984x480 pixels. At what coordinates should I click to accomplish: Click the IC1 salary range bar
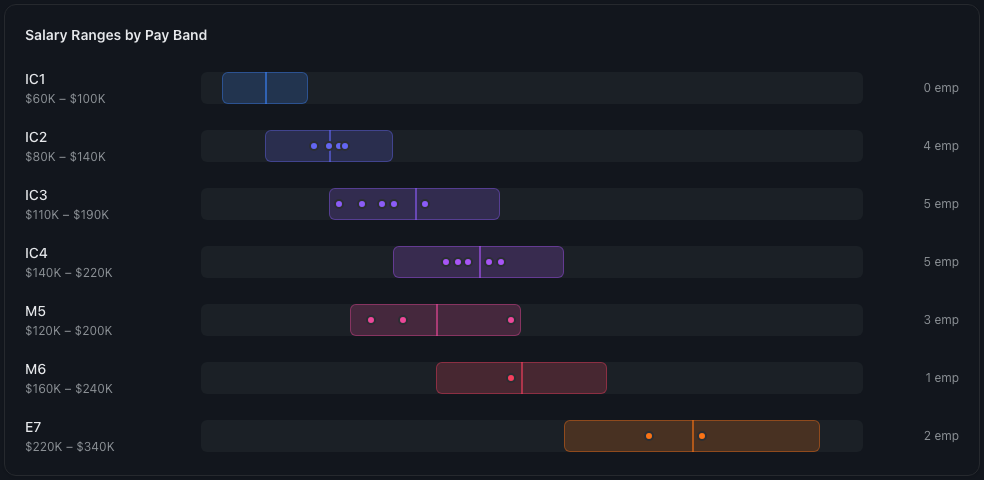(285, 88)
